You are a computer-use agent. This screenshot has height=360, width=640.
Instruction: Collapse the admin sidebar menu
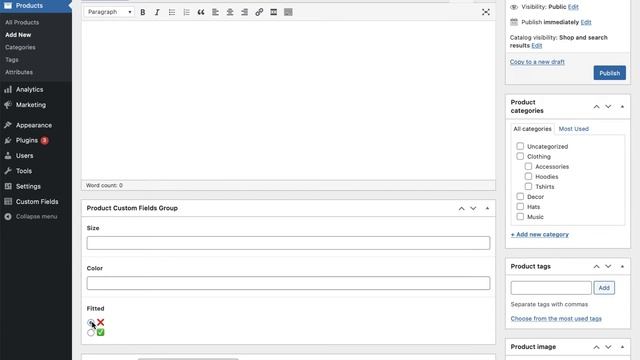pyautogui.click(x=36, y=217)
